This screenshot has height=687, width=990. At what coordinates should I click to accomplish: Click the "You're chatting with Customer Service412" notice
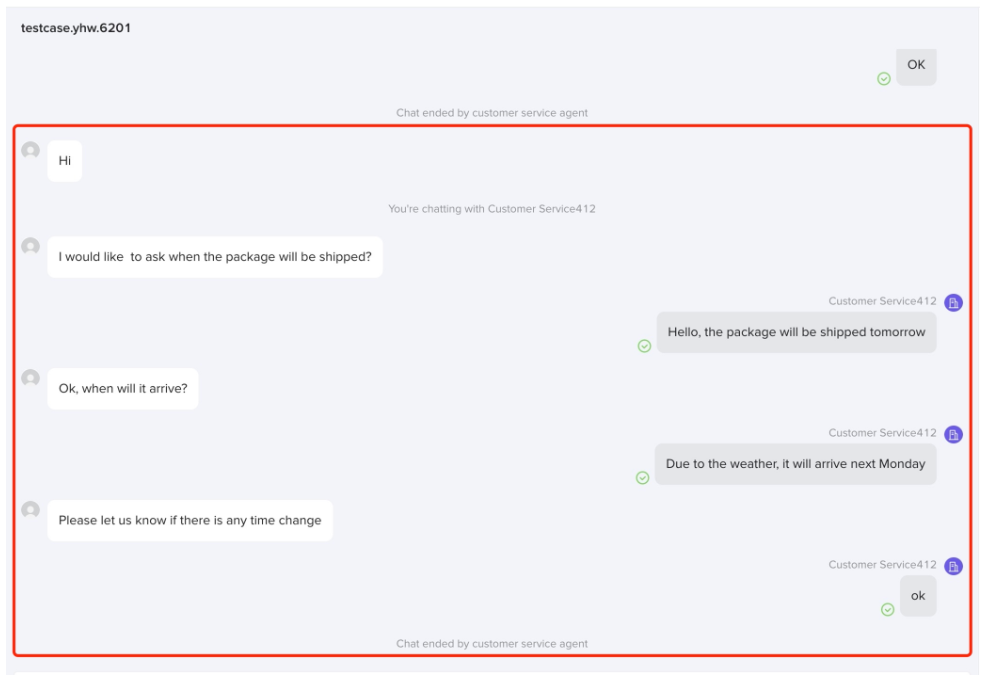pos(492,209)
